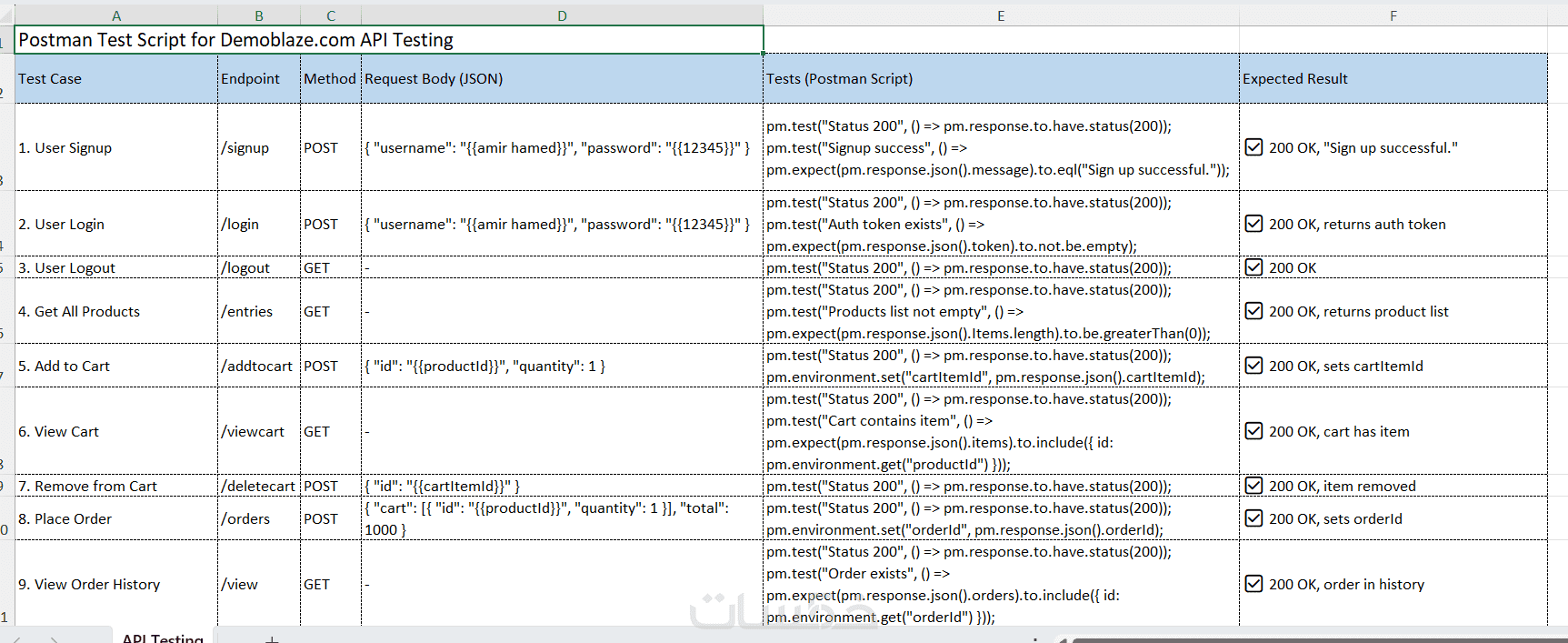Add a new sheet with plus button
This screenshot has width=1568, height=643.
[x=272, y=639]
